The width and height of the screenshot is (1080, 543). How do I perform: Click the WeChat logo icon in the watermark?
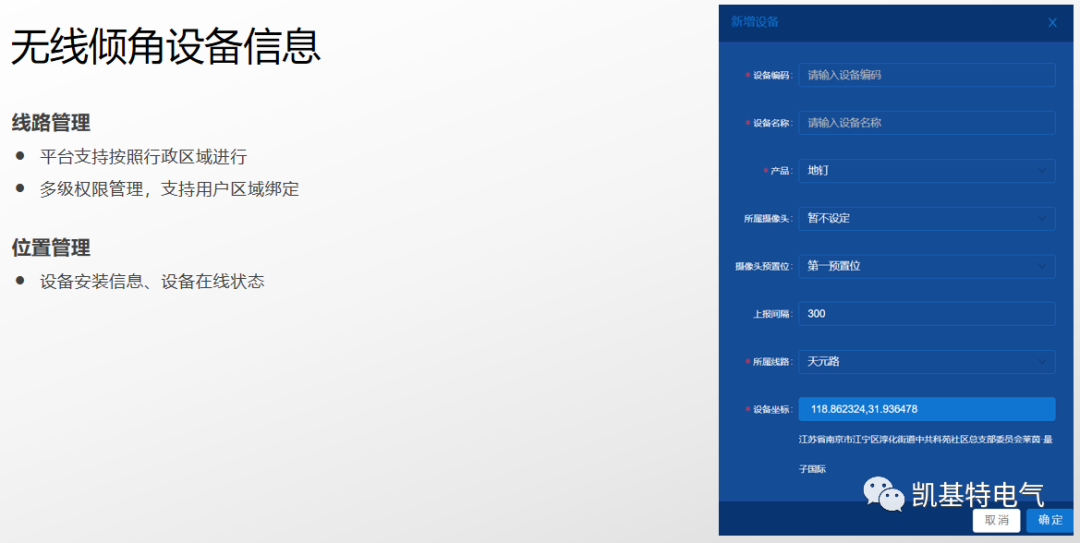[884, 493]
